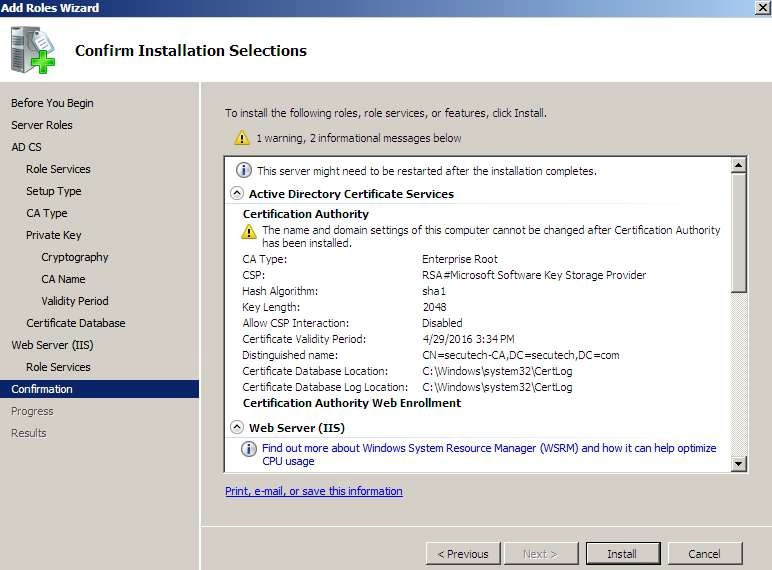Image resolution: width=772 pixels, height=570 pixels.
Task: Open the Server Roles step
Action: point(42,125)
